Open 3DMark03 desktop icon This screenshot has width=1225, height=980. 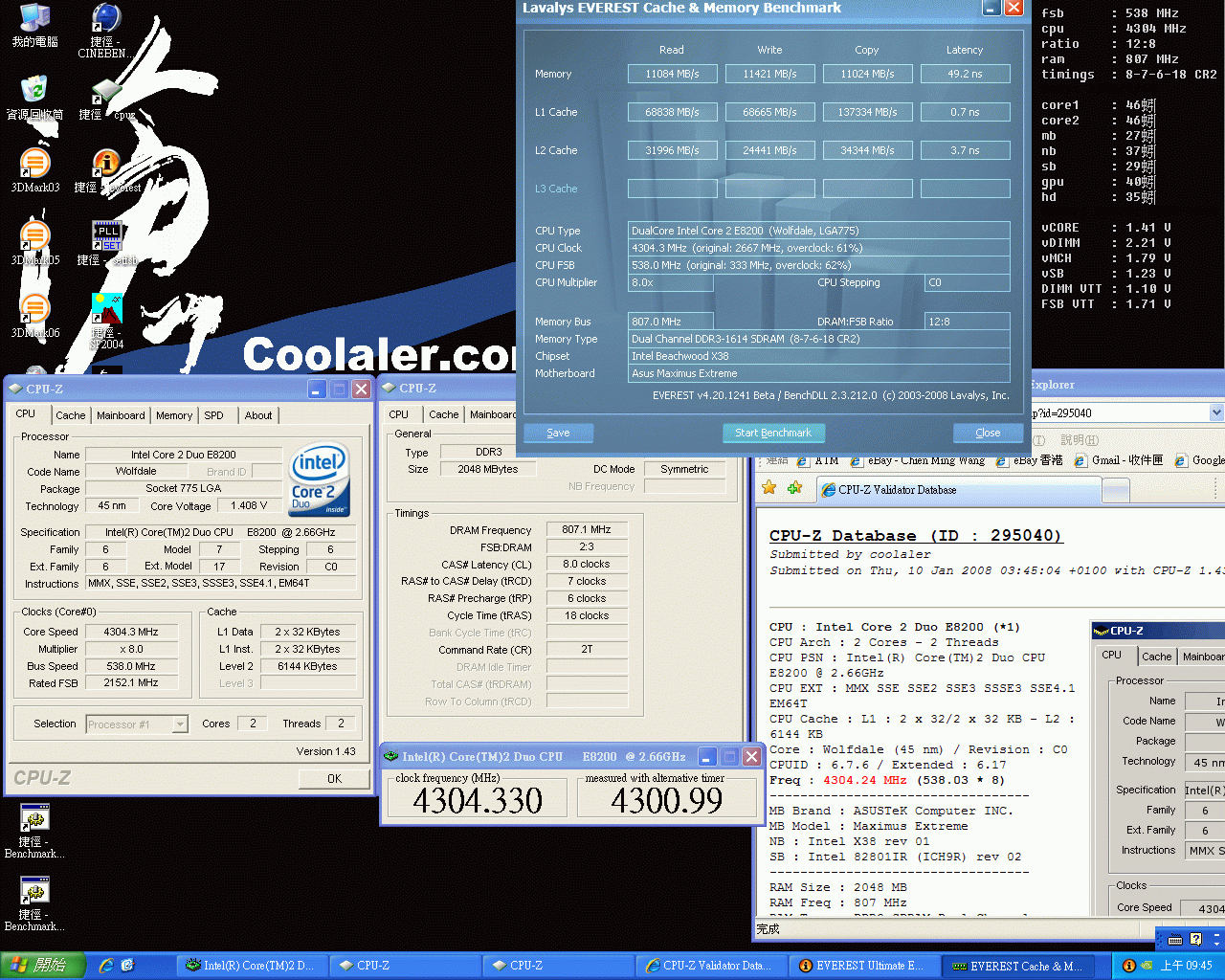34,170
